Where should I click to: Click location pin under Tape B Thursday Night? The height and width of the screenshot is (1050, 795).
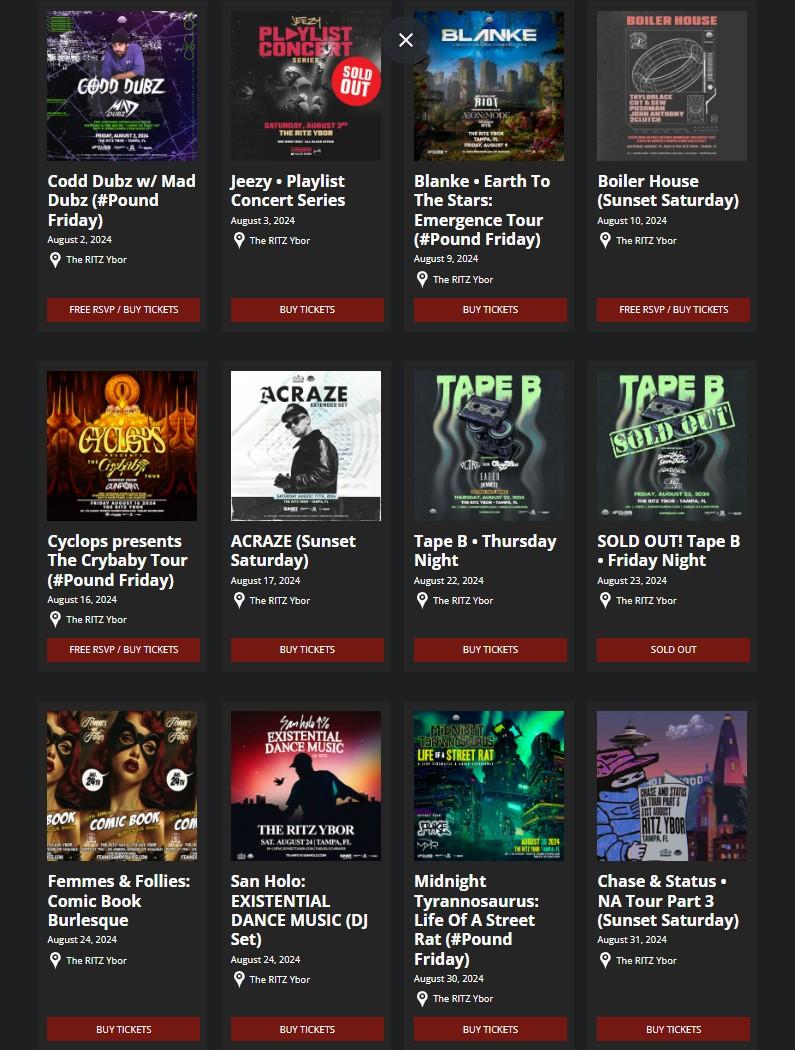(x=422, y=601)
